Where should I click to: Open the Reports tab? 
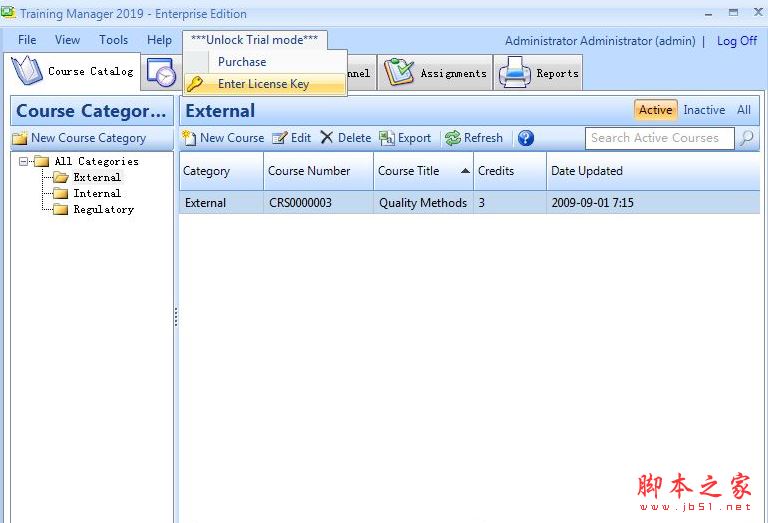pos(538,73)
